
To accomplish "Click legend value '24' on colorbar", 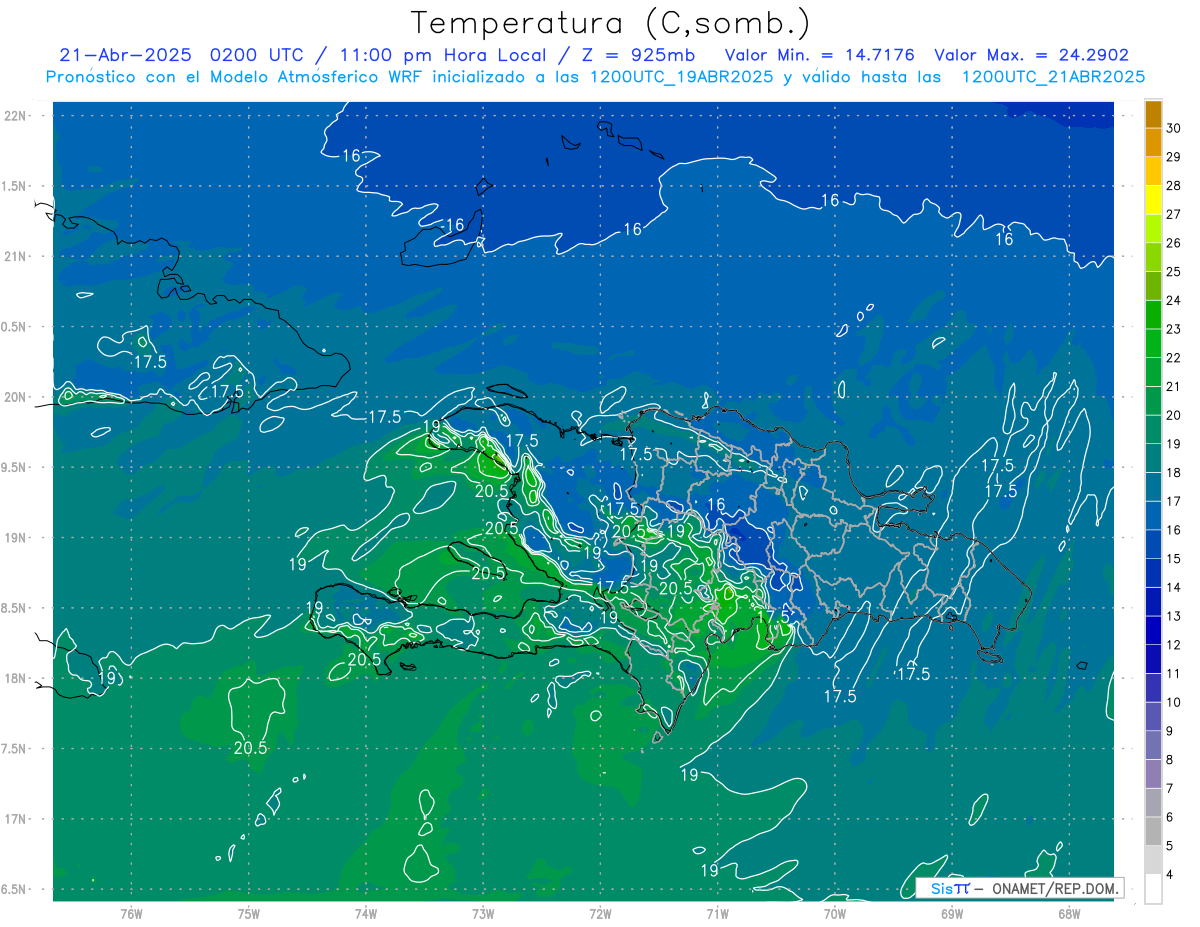I will [1175, 301].
